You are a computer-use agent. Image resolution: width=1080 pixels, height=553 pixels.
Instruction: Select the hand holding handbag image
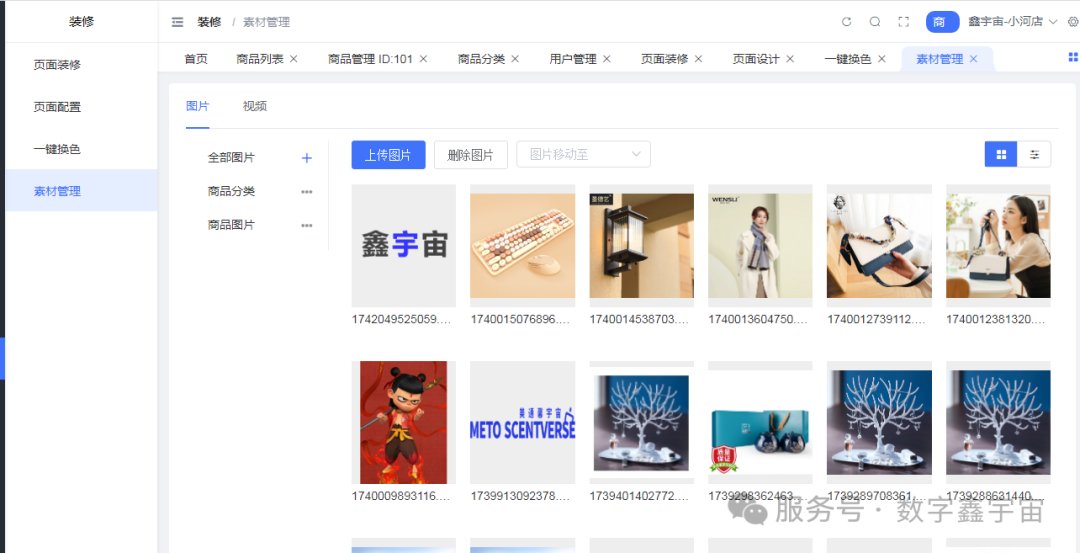pos(880,245)
